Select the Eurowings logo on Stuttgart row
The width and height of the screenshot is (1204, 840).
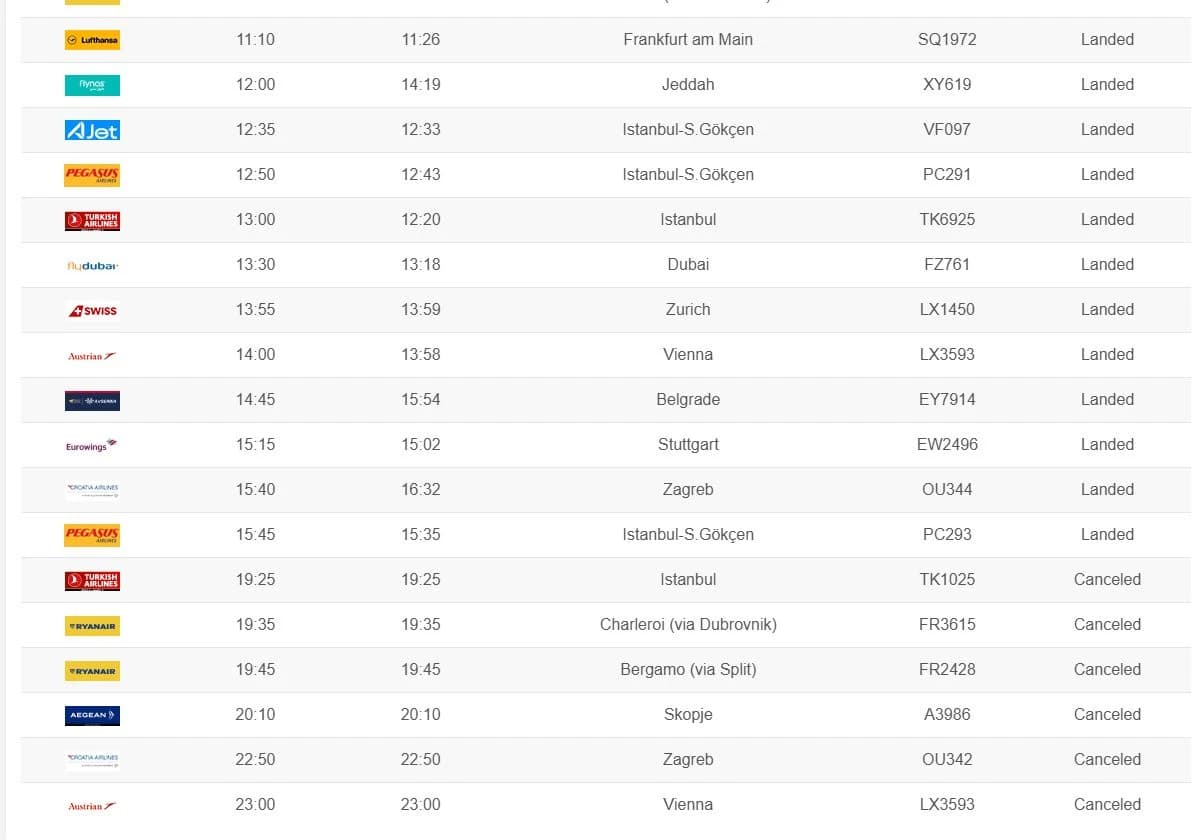[x=92, y=445]
